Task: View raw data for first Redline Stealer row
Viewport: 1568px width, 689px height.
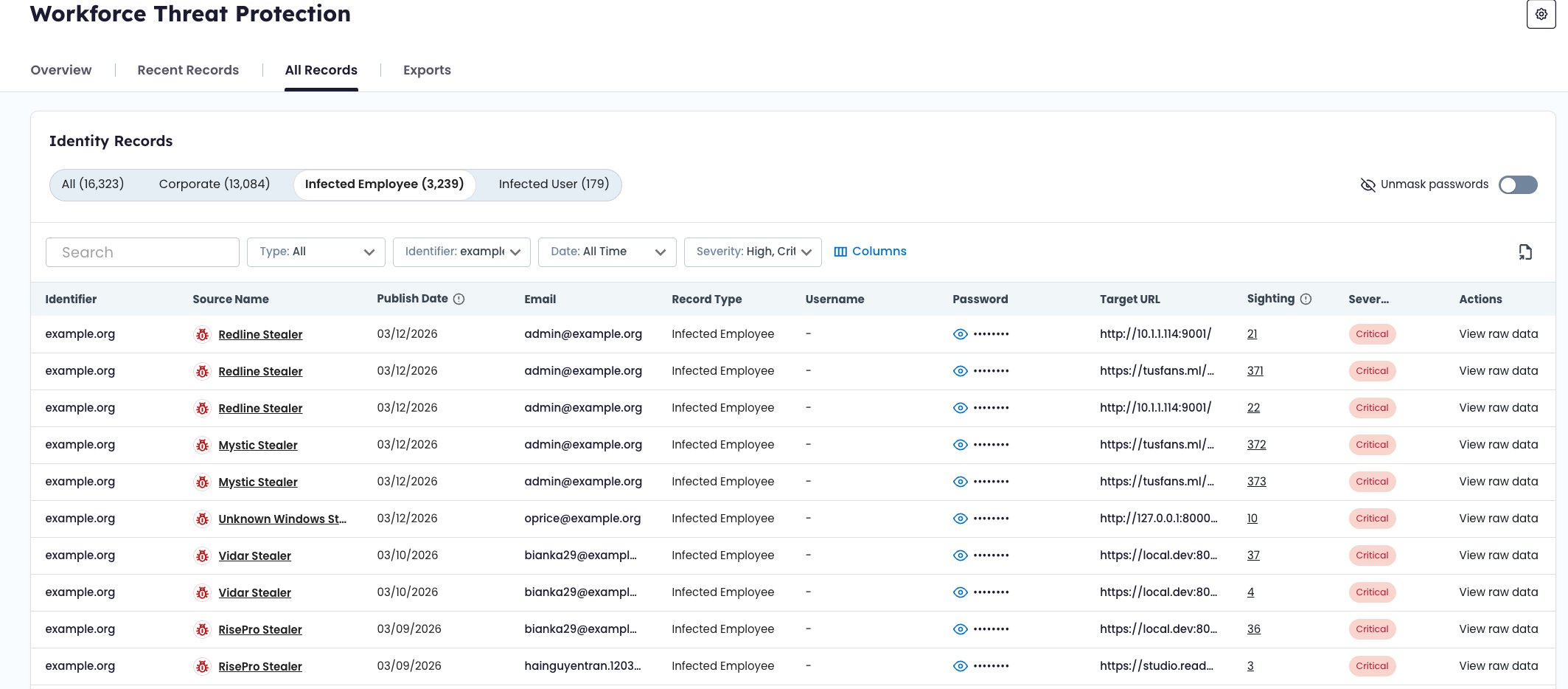Action: click(1498, 334)
